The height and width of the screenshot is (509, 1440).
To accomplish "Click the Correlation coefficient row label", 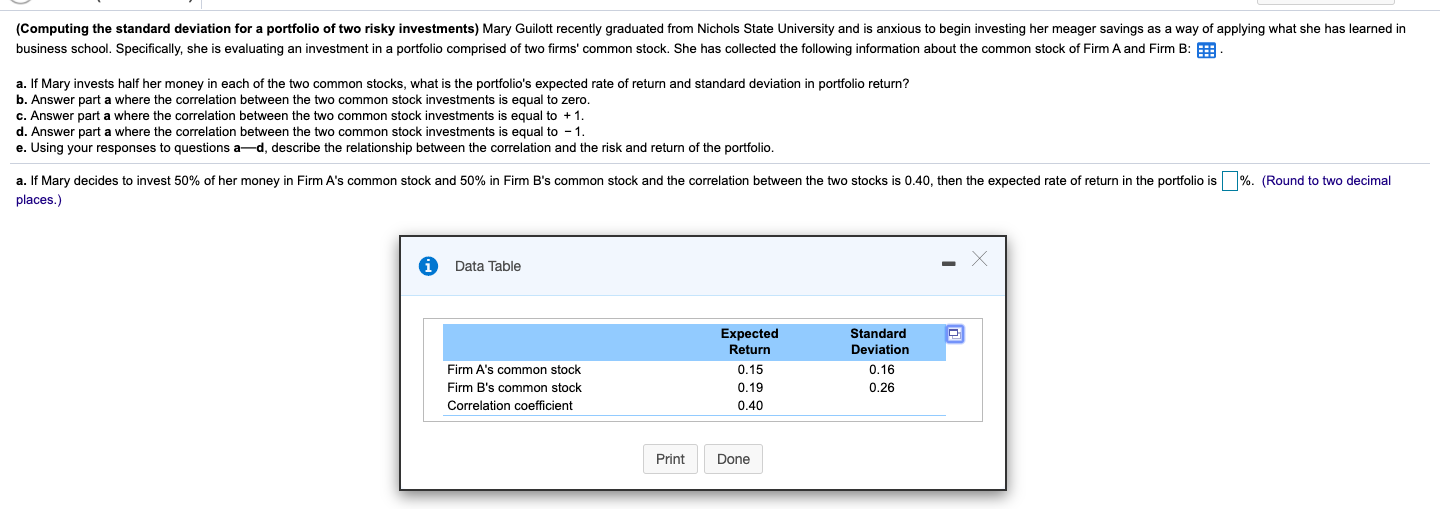I will tap(510, 406).
